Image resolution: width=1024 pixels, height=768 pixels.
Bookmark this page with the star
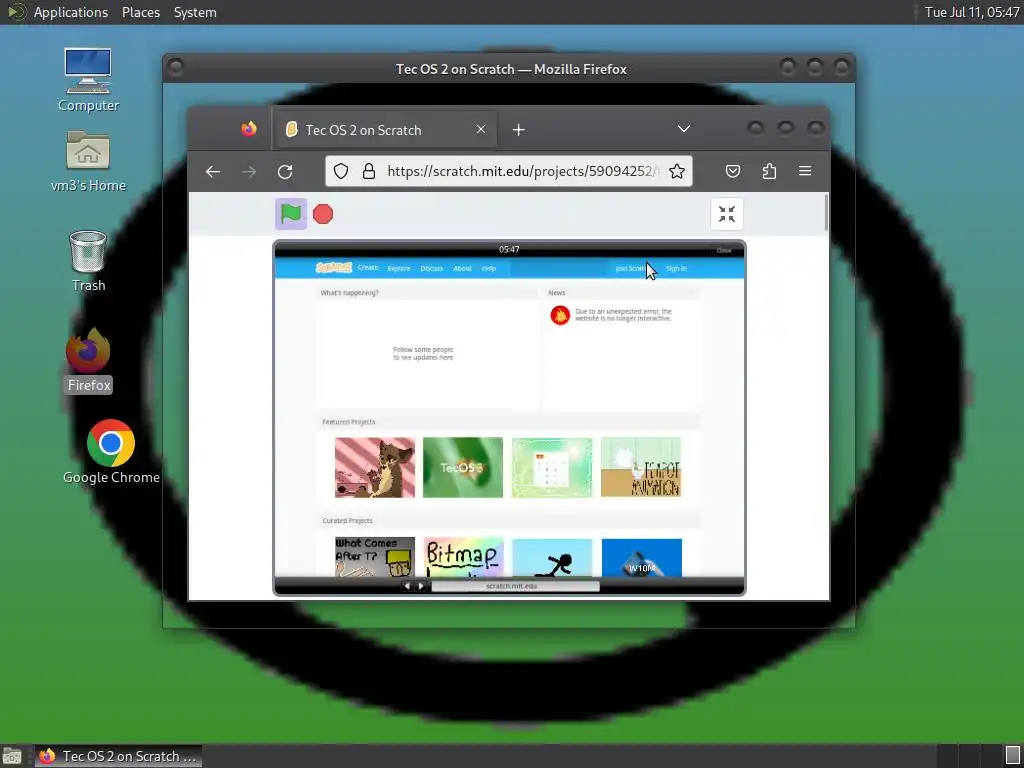[677, 171]
